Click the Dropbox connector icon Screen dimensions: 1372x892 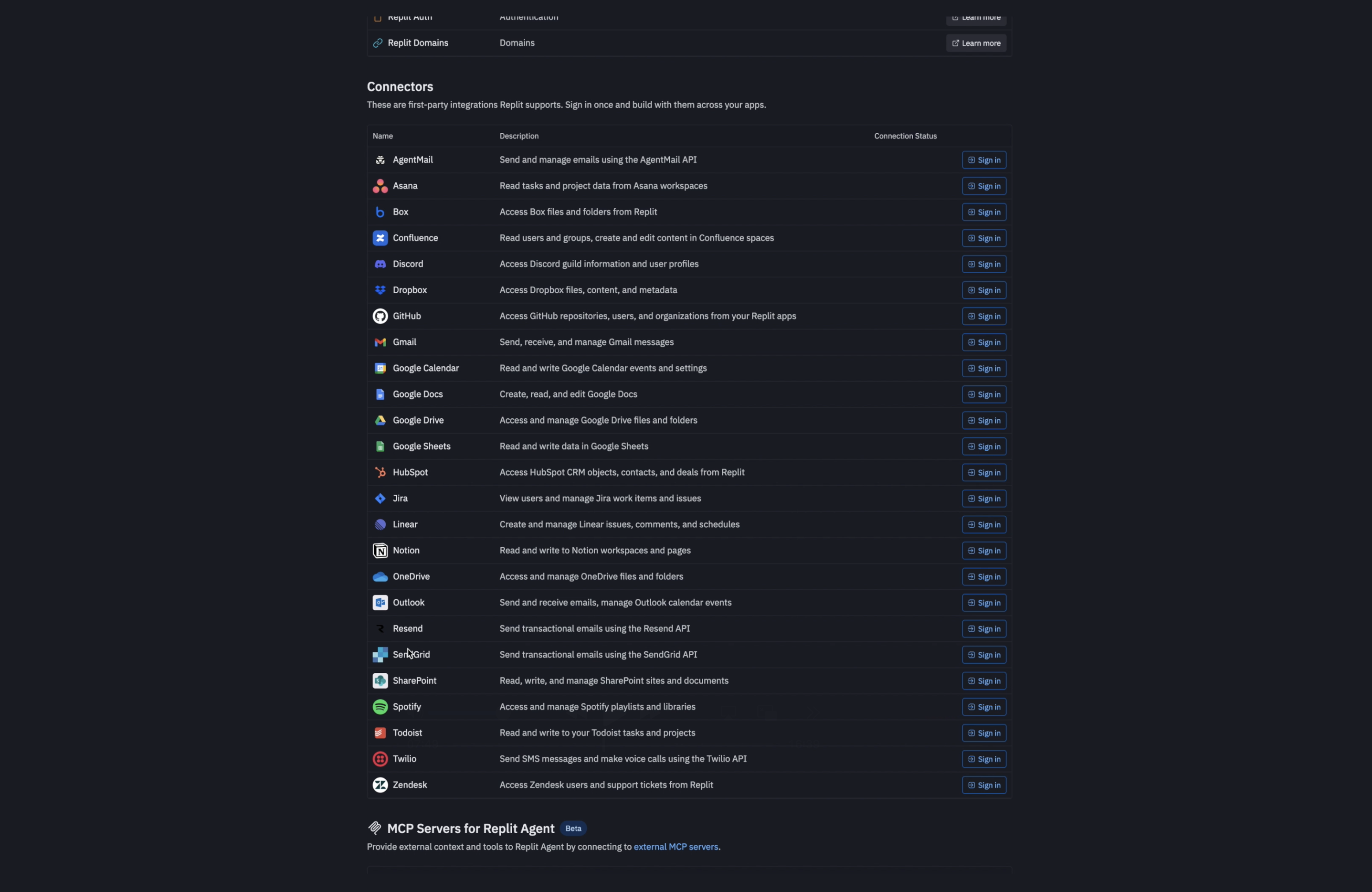(x=380, y=290)
